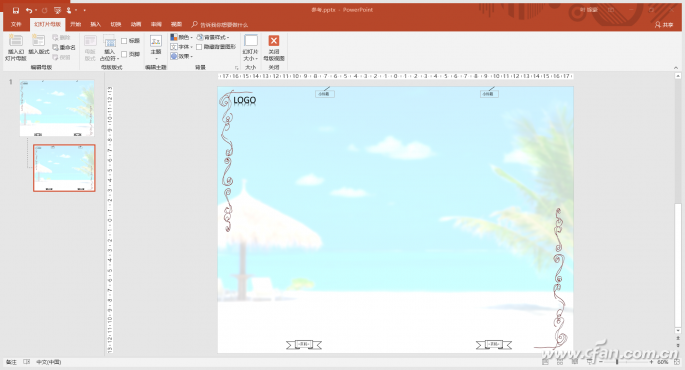The image size is (685, 370).
Task: Click the 保留 (Preserve) button
Action: coord(61,57)
